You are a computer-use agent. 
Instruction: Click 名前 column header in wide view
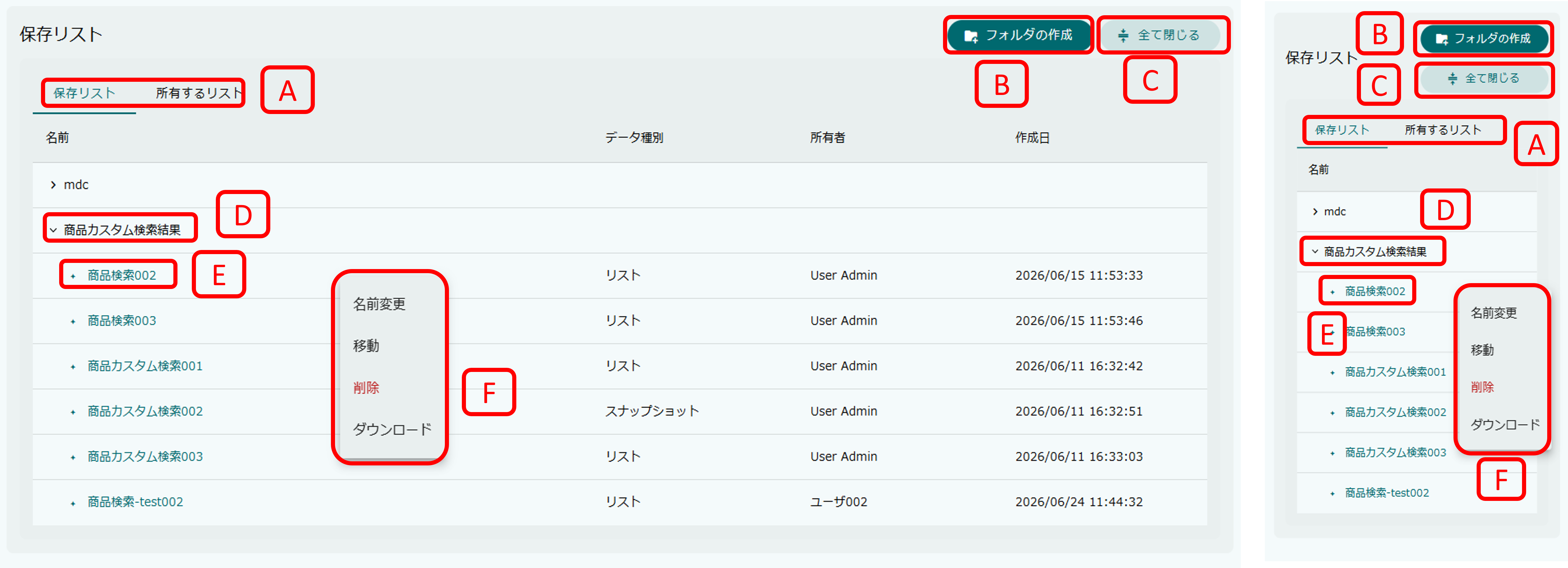tap(57, 138)
